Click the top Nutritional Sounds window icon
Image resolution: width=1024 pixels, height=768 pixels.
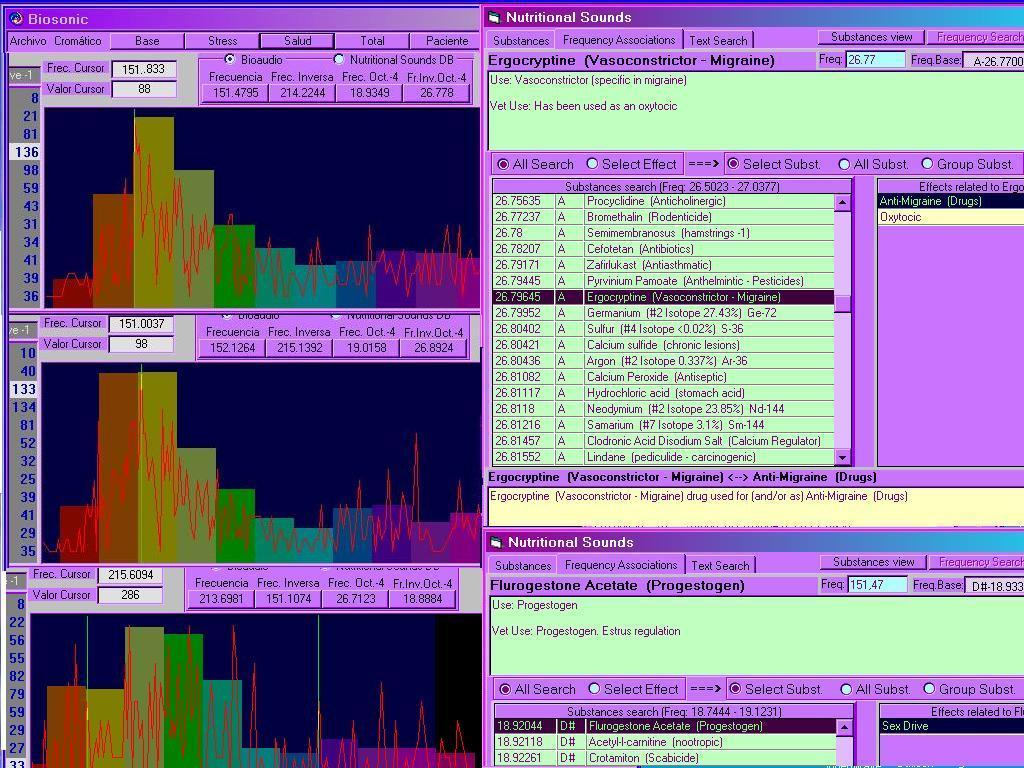point(494,17)
